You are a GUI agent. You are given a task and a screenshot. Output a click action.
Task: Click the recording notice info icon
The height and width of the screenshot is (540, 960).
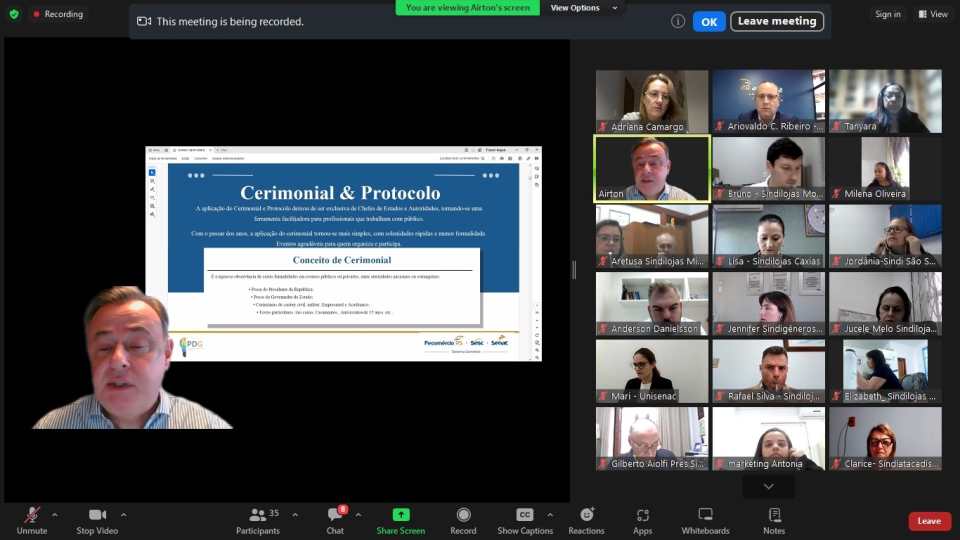click(x=678, y=21)
